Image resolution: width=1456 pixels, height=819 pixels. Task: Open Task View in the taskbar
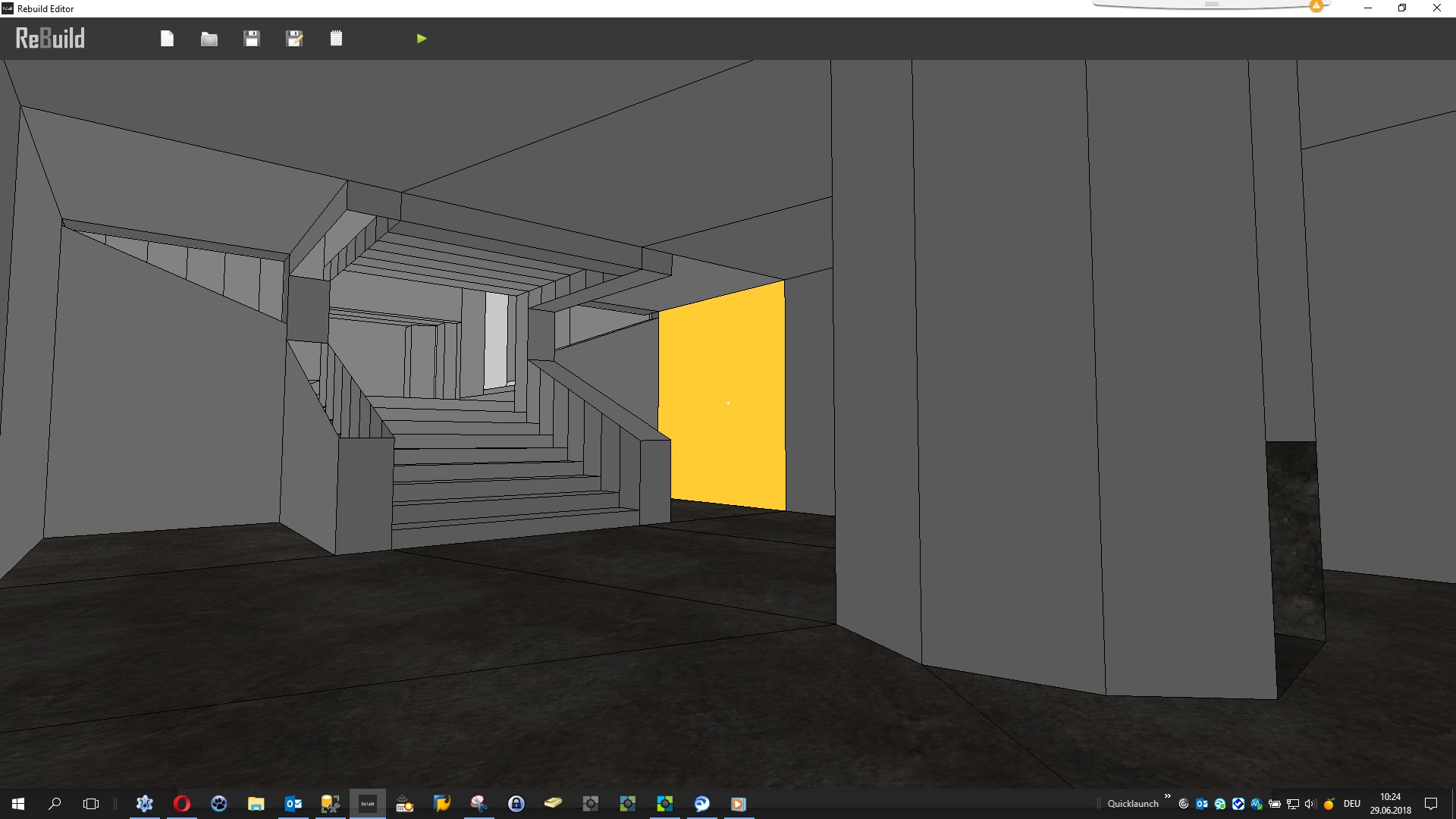click(91, 804)
